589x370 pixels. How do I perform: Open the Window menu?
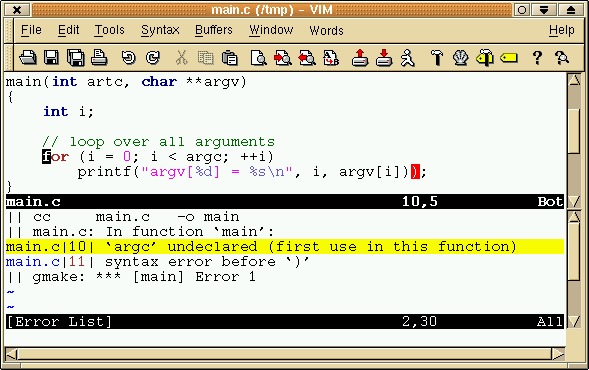tap(271, 30)
